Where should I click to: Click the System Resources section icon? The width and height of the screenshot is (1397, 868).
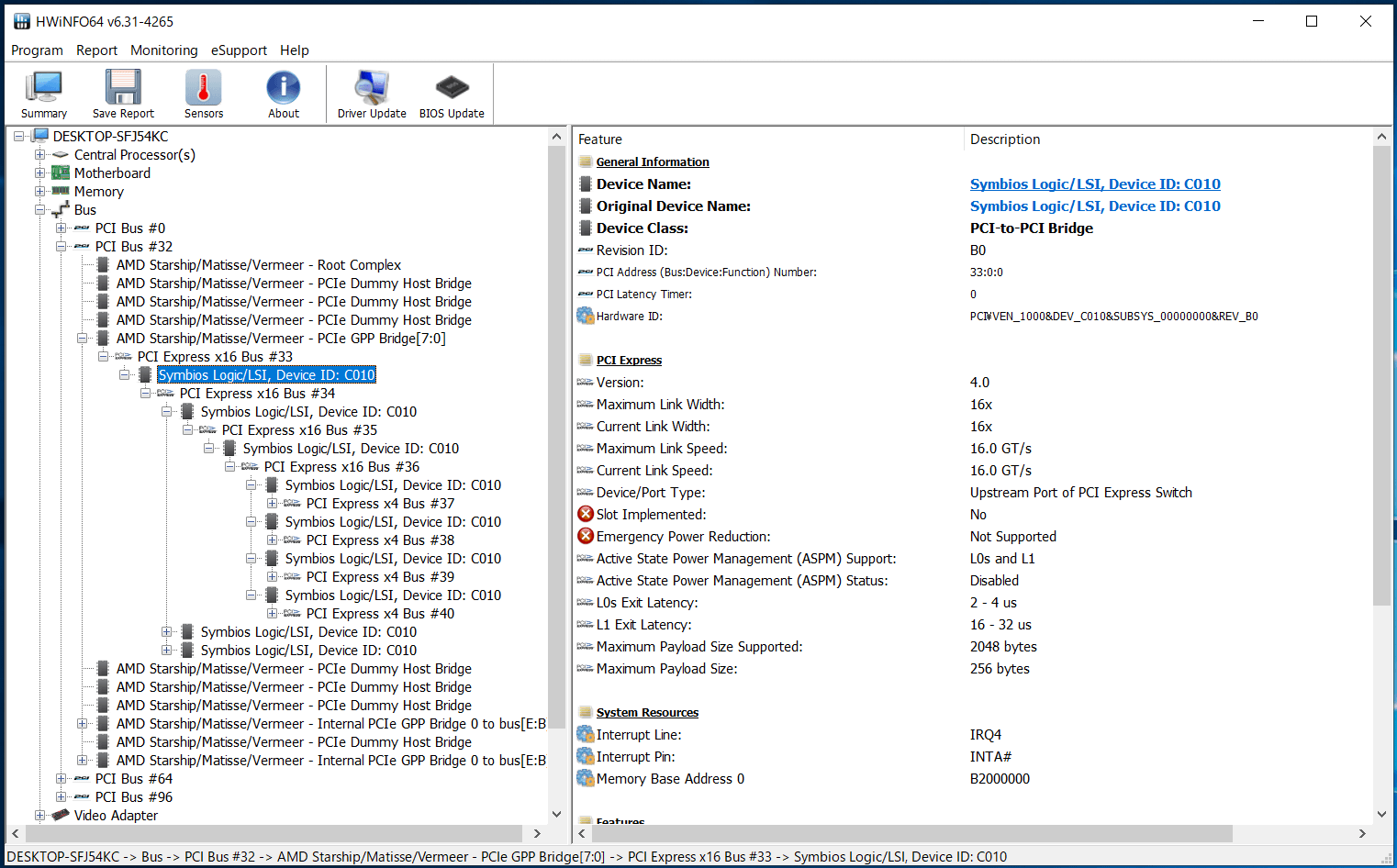click(586, 712)
